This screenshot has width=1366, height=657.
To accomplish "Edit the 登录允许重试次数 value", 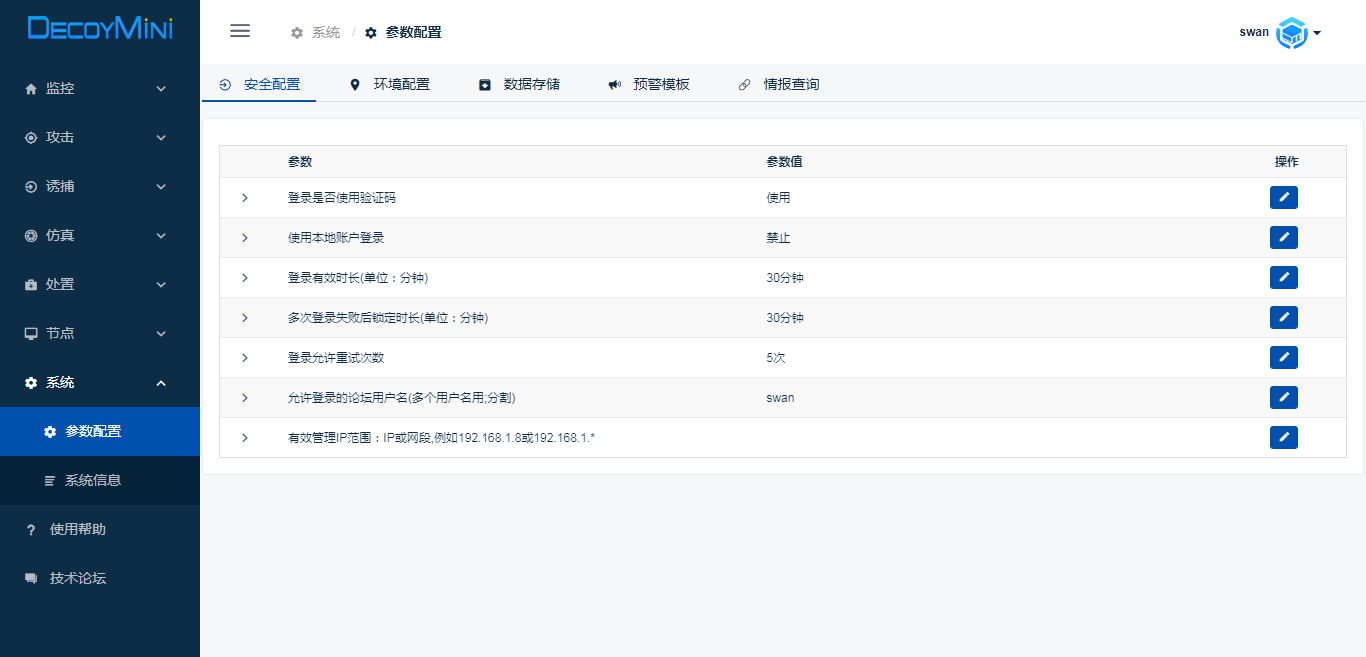I will (x=1283, y=358).
